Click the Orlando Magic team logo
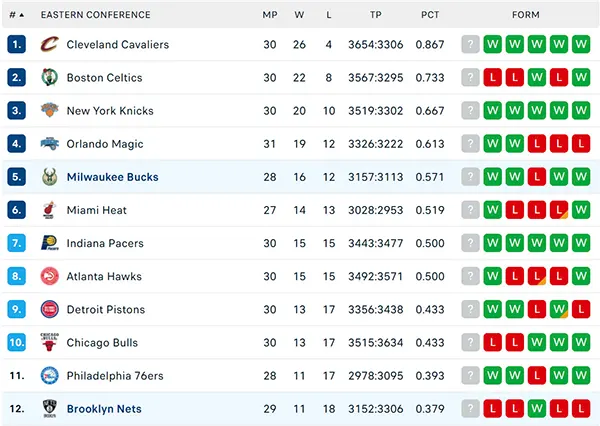Image resolution: width=600 pixels, height=426 pixels. [x=50, y=144]
